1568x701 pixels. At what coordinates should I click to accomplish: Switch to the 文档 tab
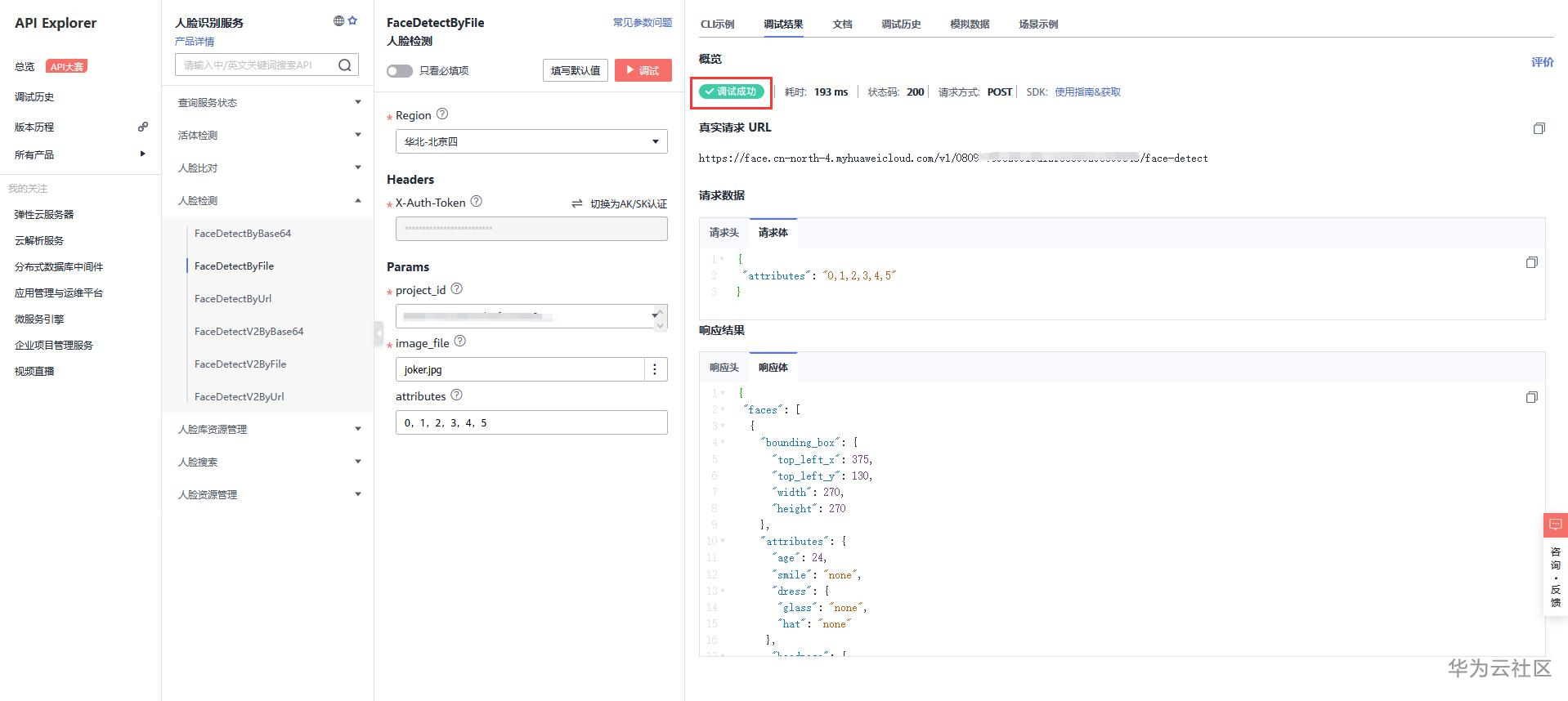coord(842,25)
